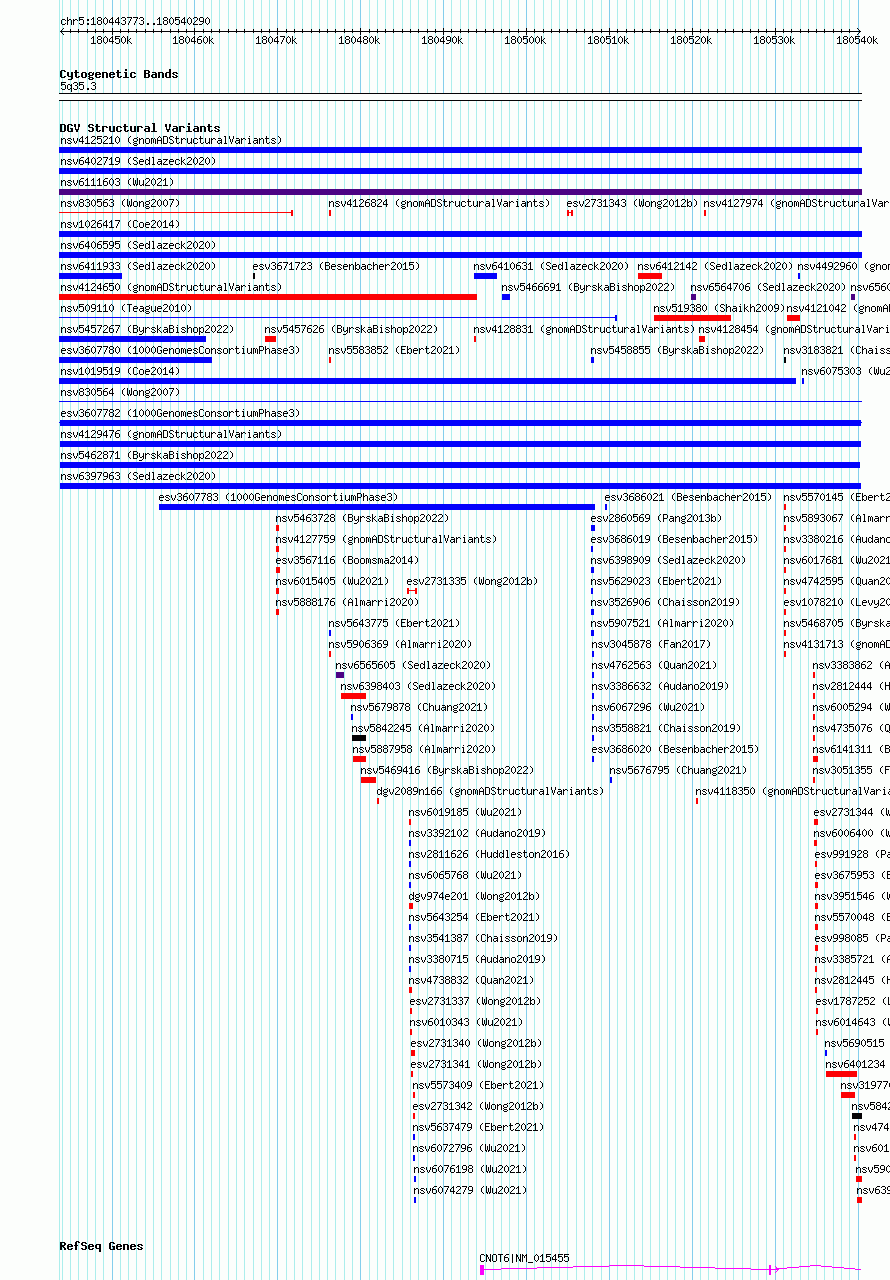Open esv2731343 (Wong2012b) variant
This screenshot has width=890, height=1280.
(631, 203)
